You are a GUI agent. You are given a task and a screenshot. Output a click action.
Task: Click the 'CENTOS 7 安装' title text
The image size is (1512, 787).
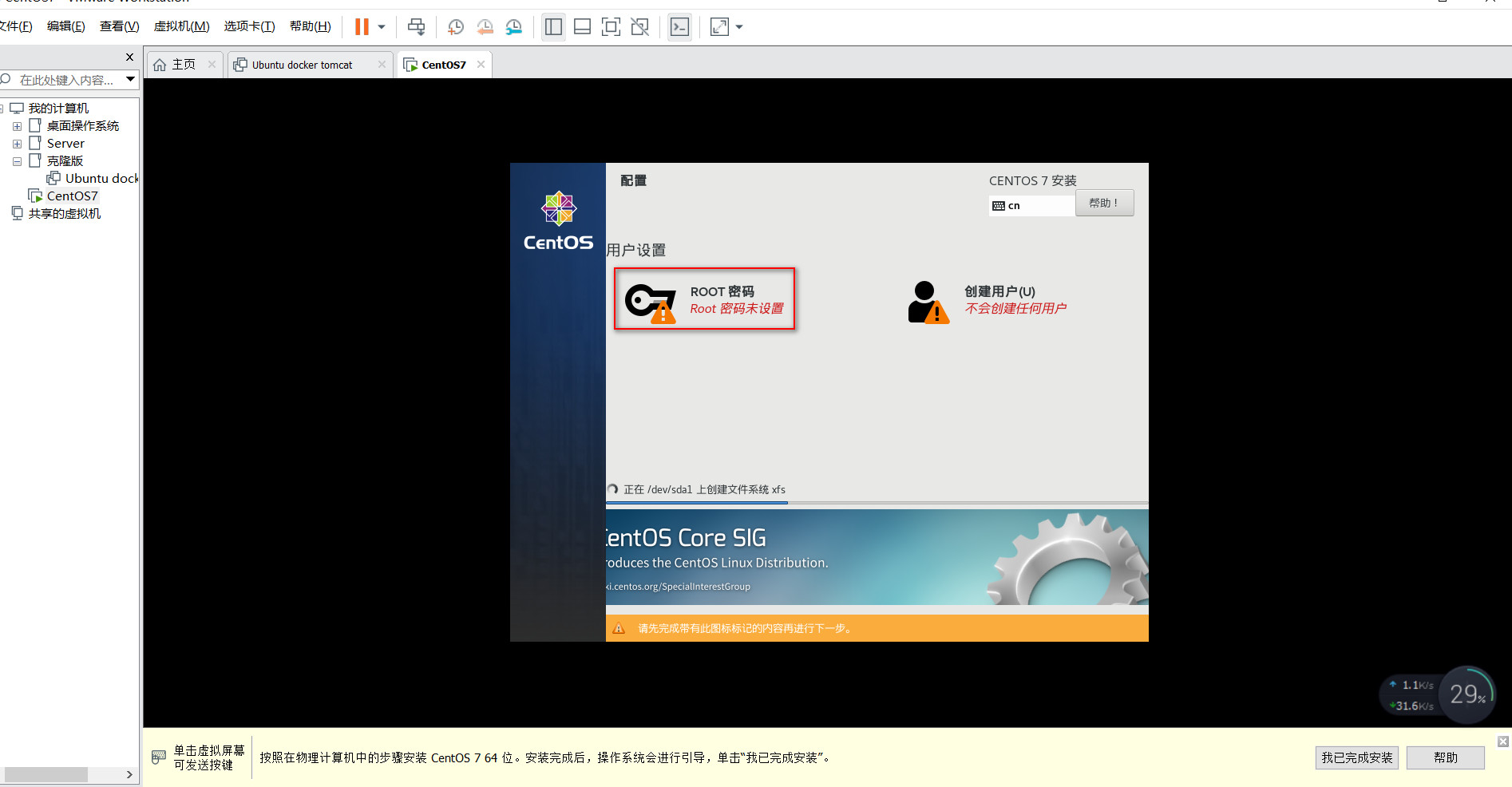[x=1033, y=180]
